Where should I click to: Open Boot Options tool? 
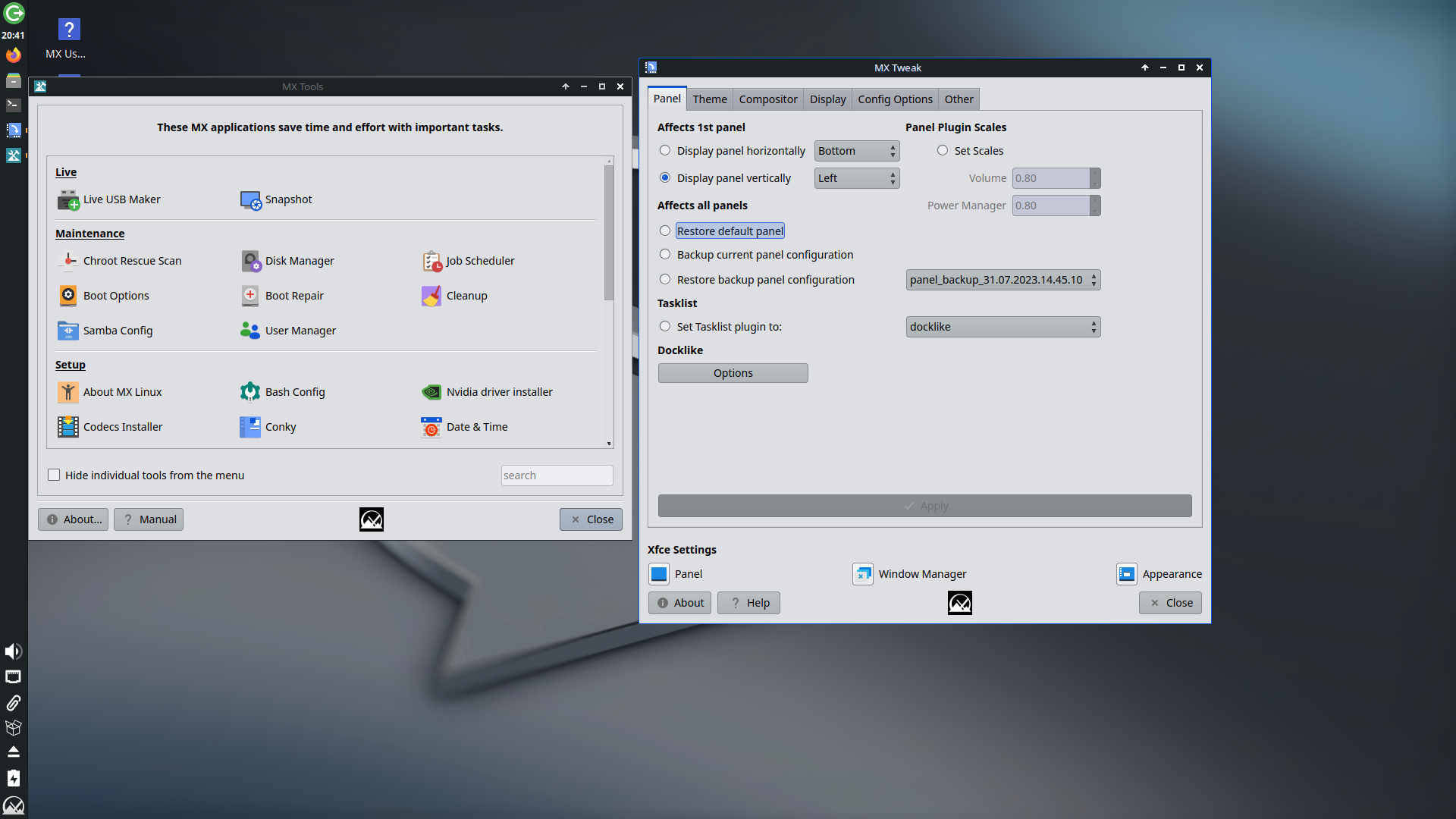coord(103,296)
